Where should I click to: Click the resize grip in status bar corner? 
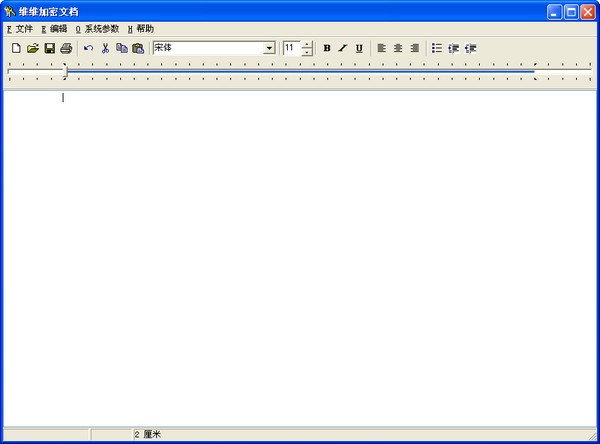click(x=592, y=435)
